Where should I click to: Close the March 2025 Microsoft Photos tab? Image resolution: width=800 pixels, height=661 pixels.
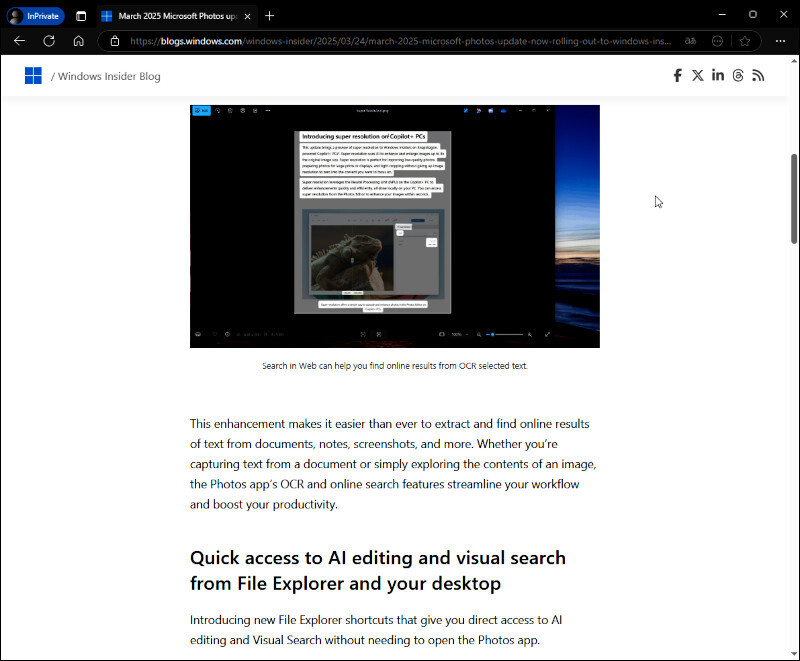(x=247, y=16)
